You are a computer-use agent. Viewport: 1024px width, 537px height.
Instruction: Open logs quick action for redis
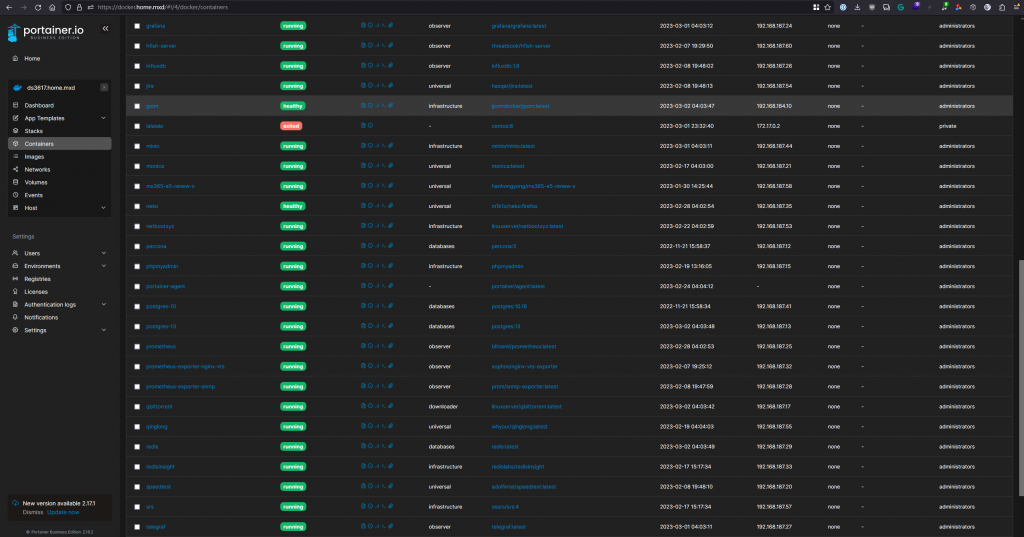(x=363, y=446)
